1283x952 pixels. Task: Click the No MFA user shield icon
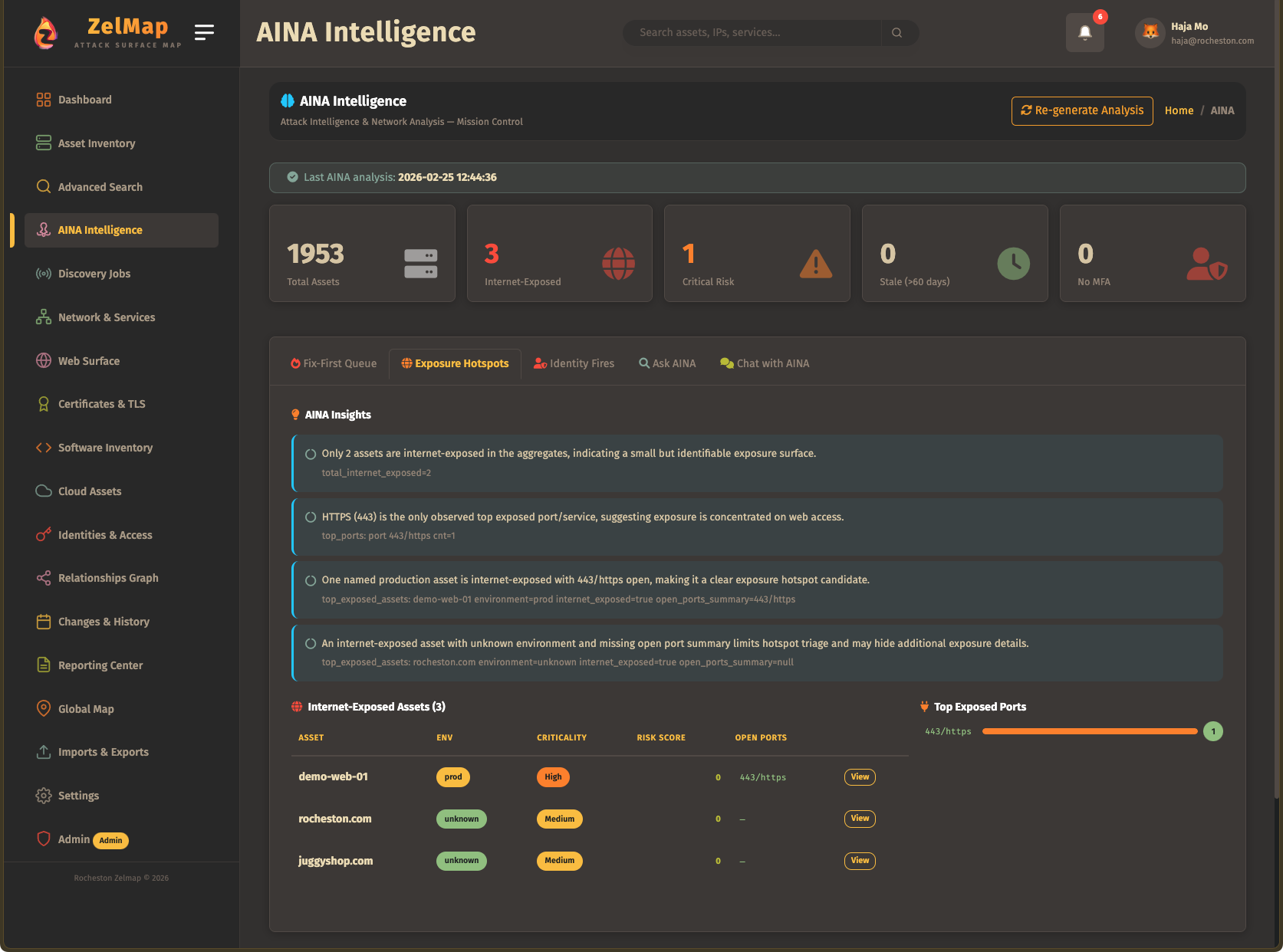point(1206,264)
